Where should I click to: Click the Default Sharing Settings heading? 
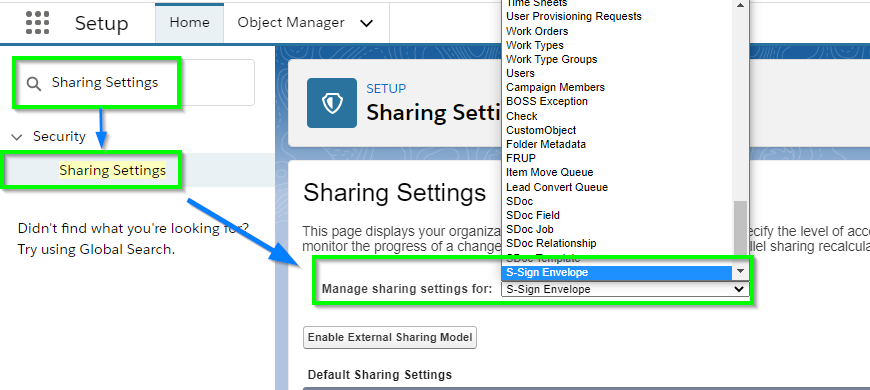[380, 374]
